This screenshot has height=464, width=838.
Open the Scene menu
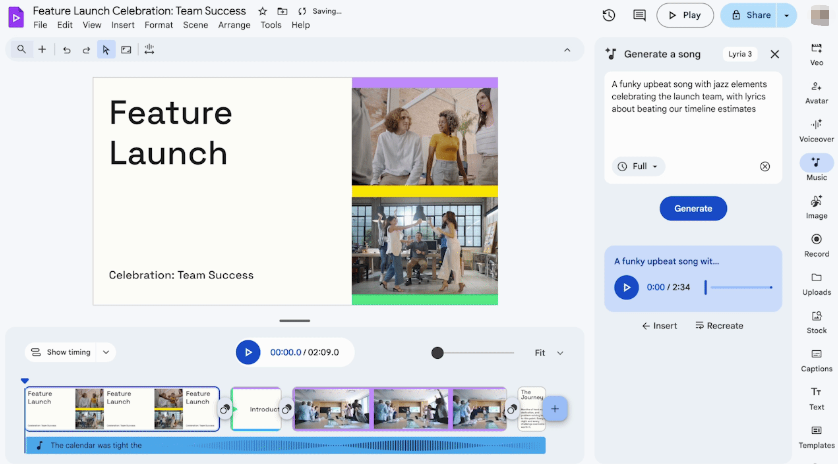195,25
